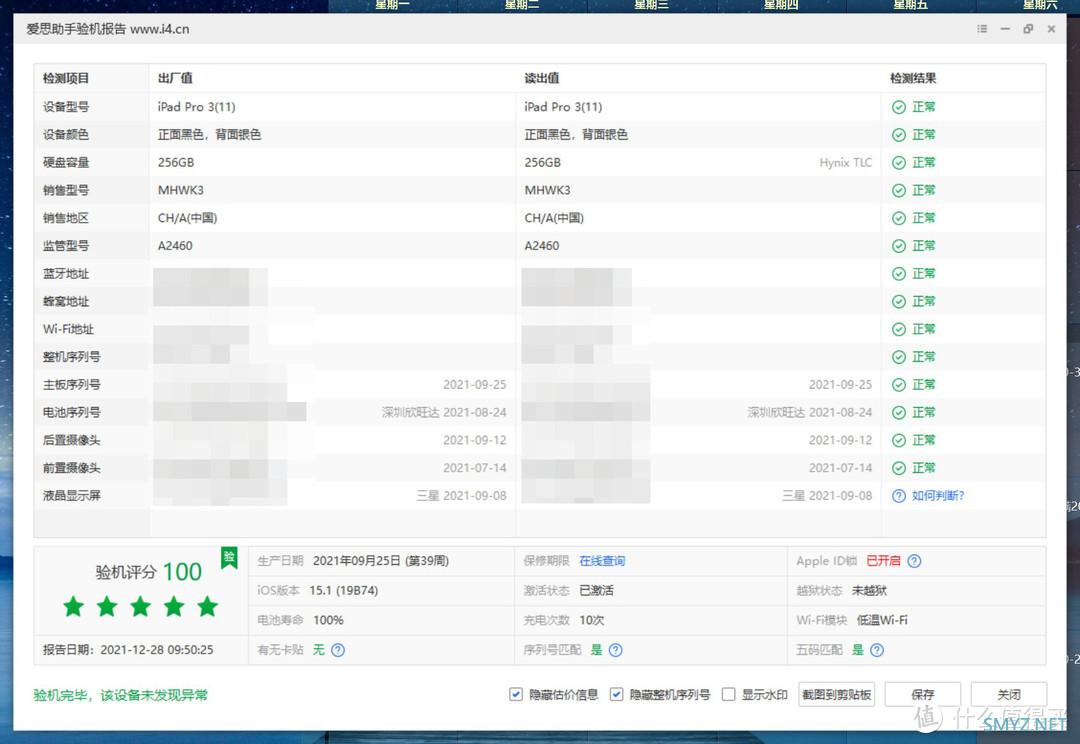The width and height of the screenshot is (1080, 744).
Task: Click the Hynix TLC label
Action: pos(845,163)
